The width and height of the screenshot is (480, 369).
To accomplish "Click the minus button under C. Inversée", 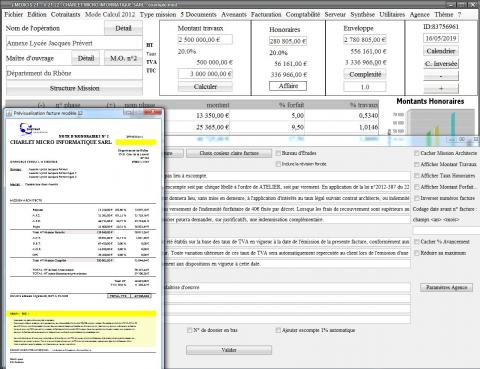I will pos(441,76).
